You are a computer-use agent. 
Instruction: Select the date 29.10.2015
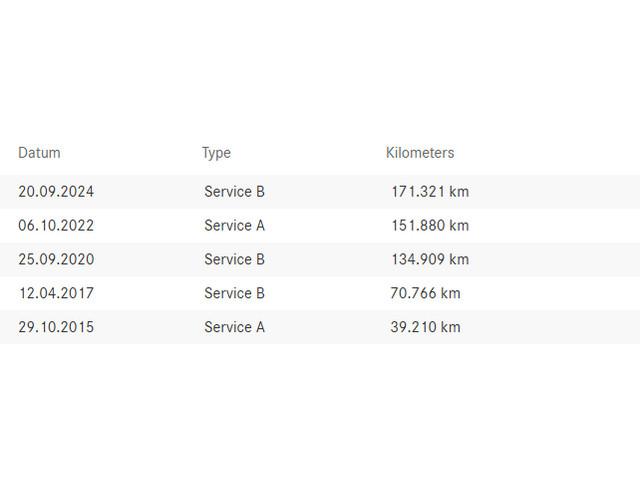[56, 327]
